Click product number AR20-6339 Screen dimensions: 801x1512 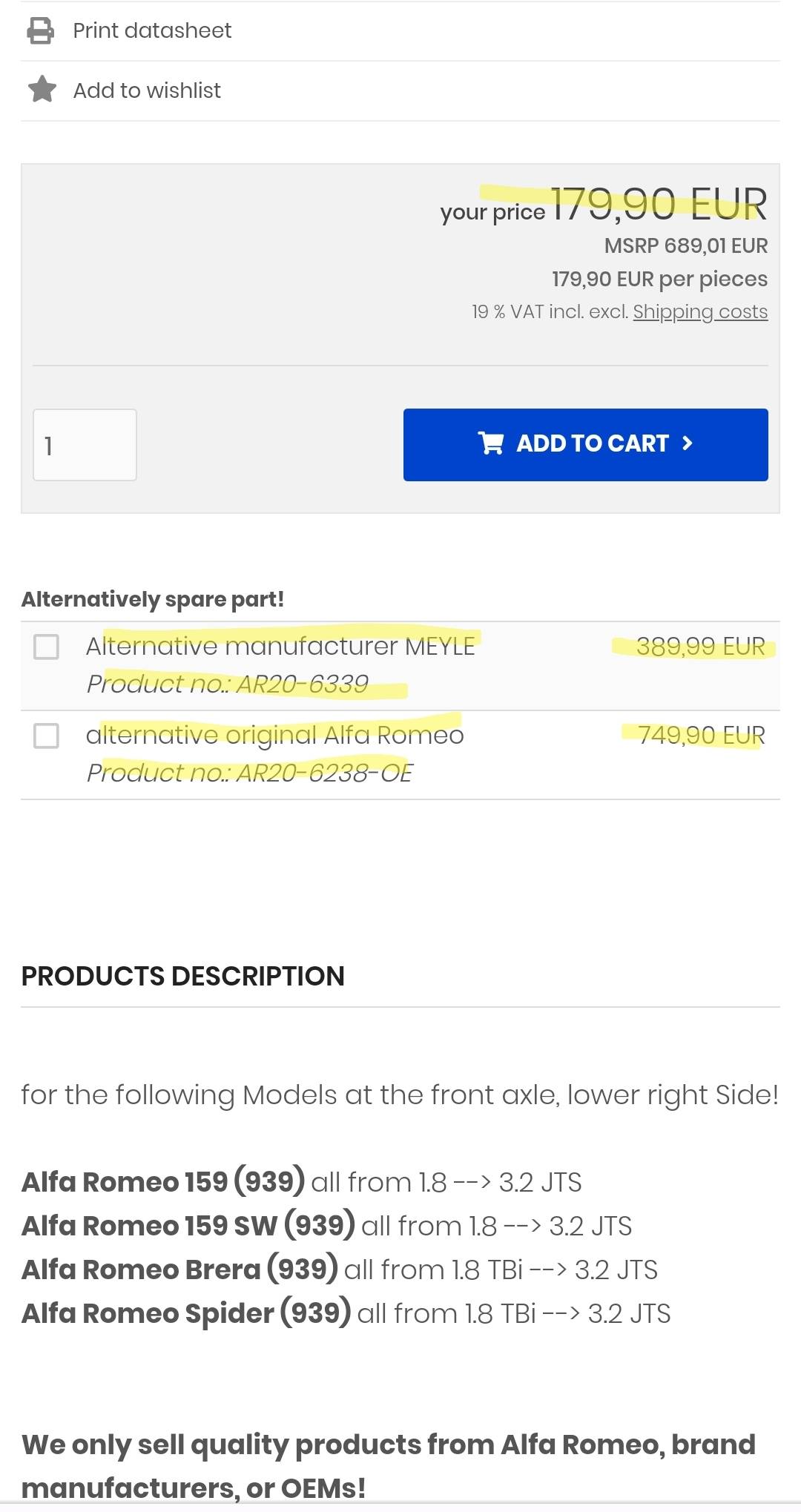[x=228, y=684]
